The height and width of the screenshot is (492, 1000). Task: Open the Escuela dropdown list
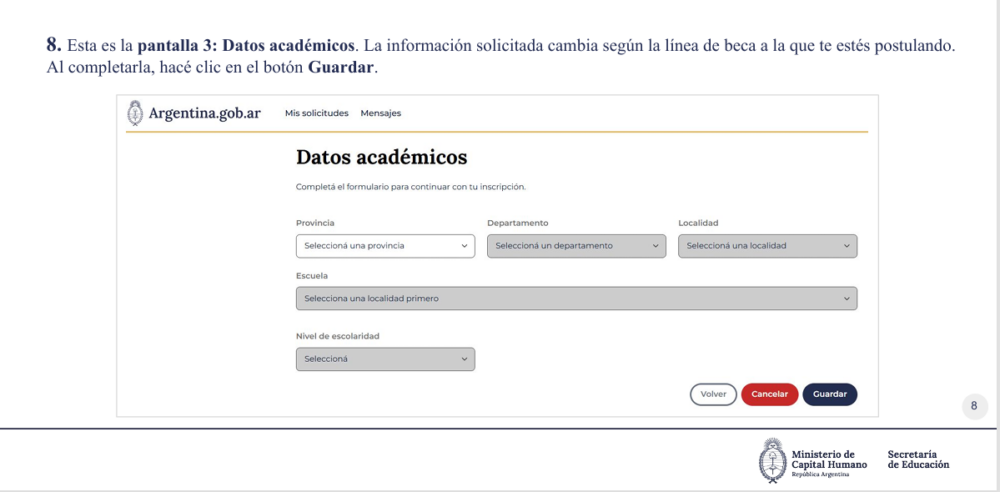tap(576, 299)
